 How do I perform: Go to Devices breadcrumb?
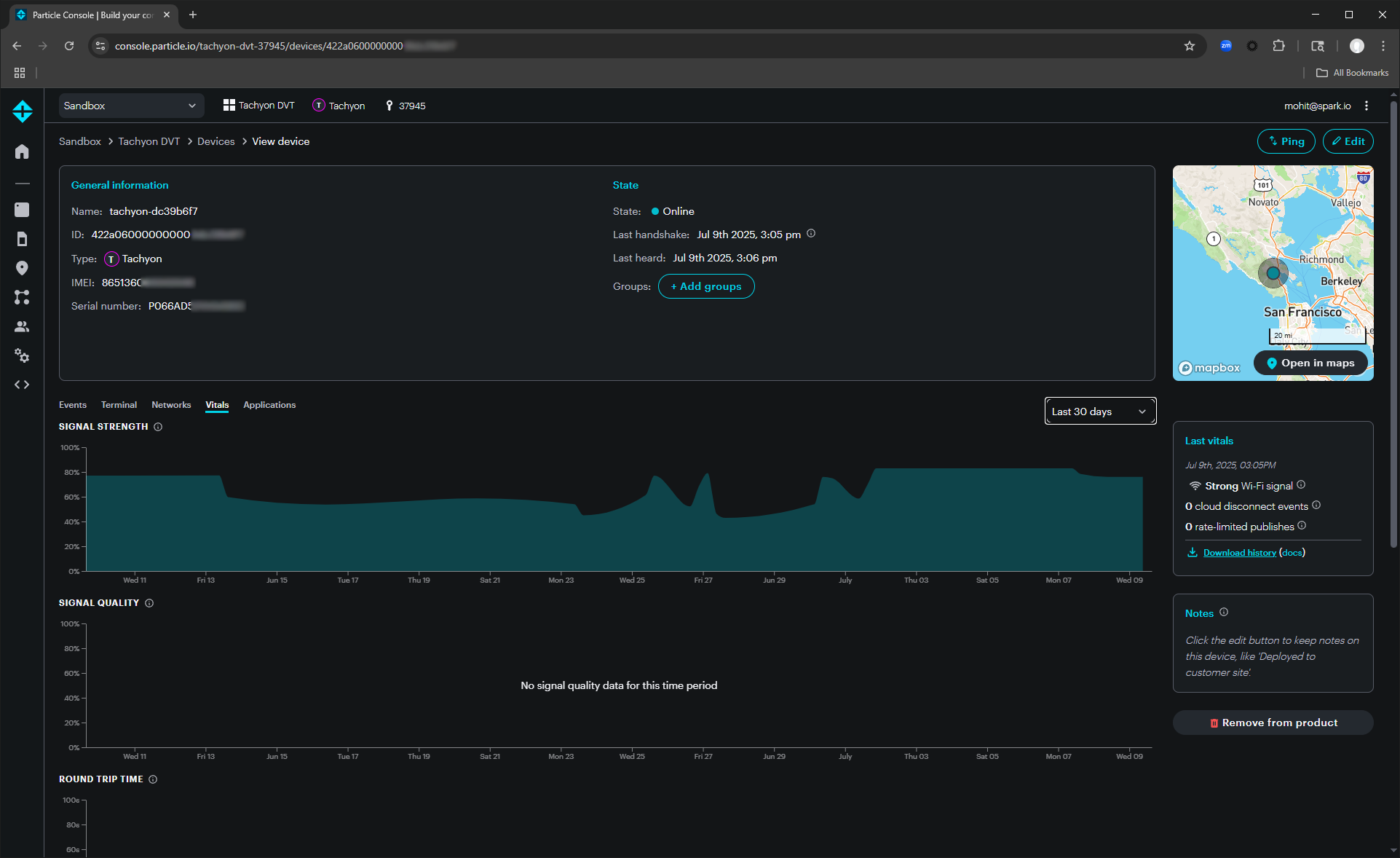(216, 141)
